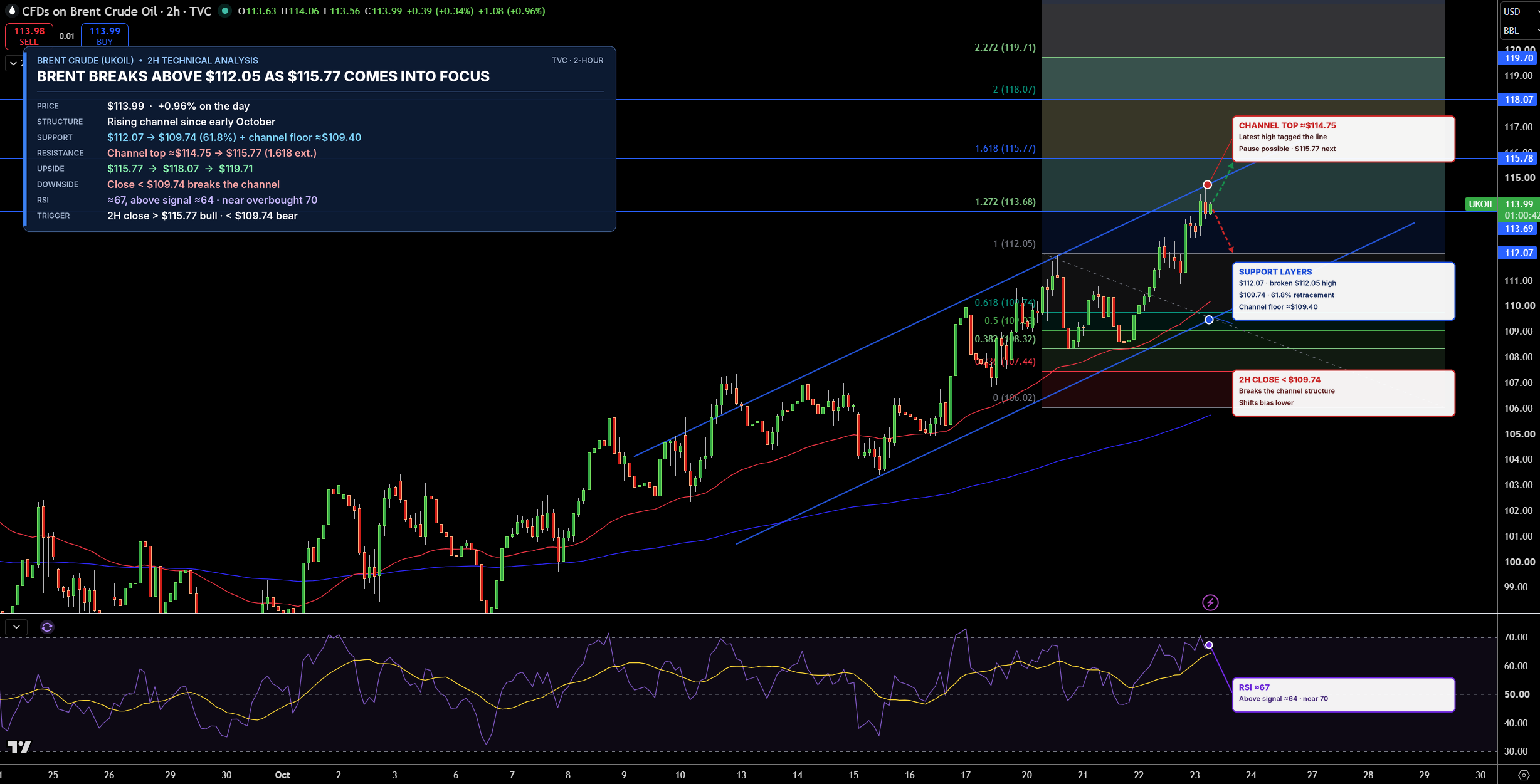Click the TVC · 2-HOUR tag in the panel

577,60
